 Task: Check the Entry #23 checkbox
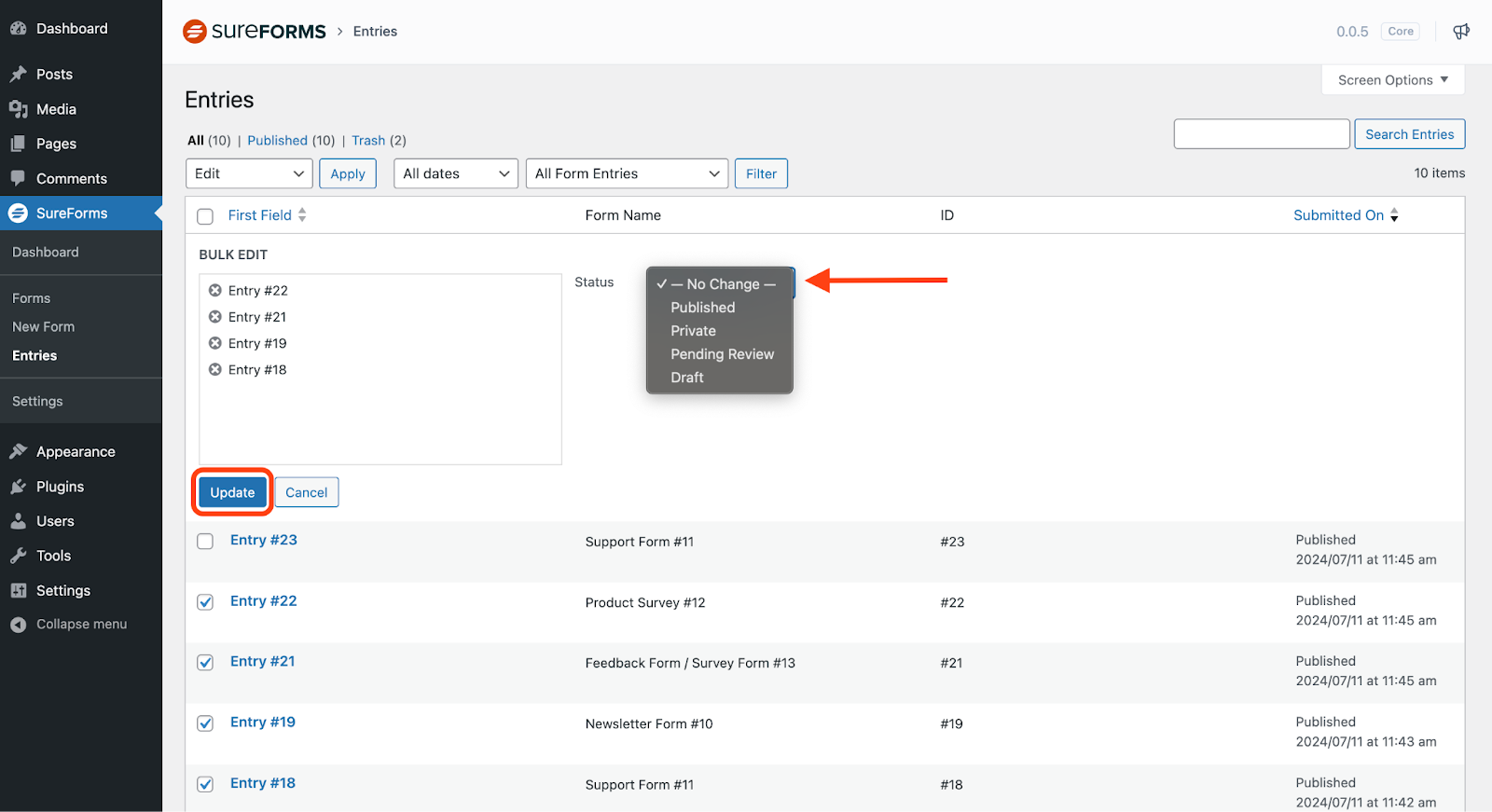(205, 542)
